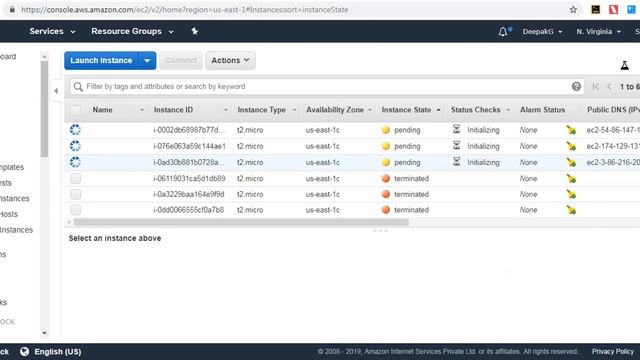Open the Instance Type column dropdown arrow
Viewport: 640px width, 360px height.
click(294, 110)
